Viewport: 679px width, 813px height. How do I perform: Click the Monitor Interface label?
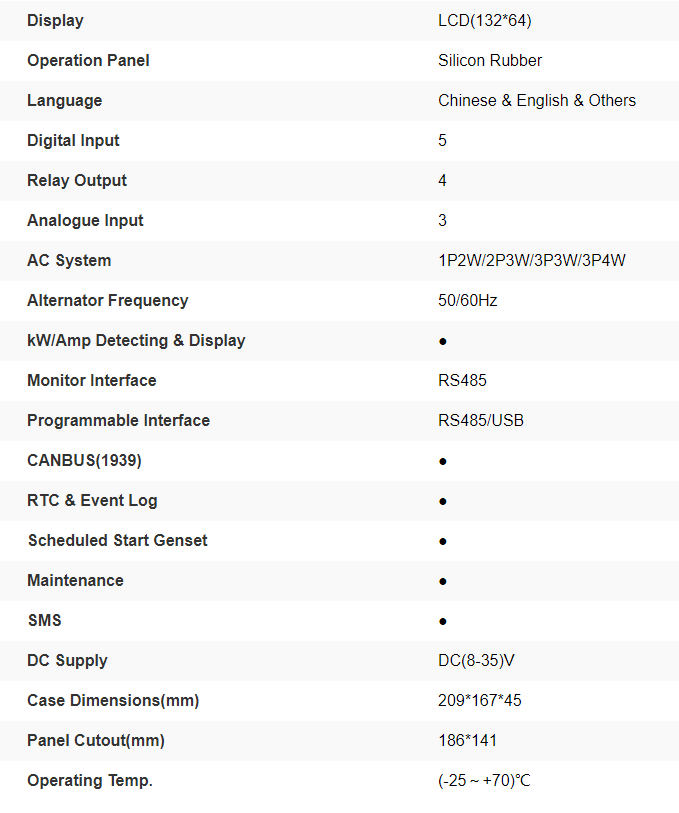coord(92,380)
